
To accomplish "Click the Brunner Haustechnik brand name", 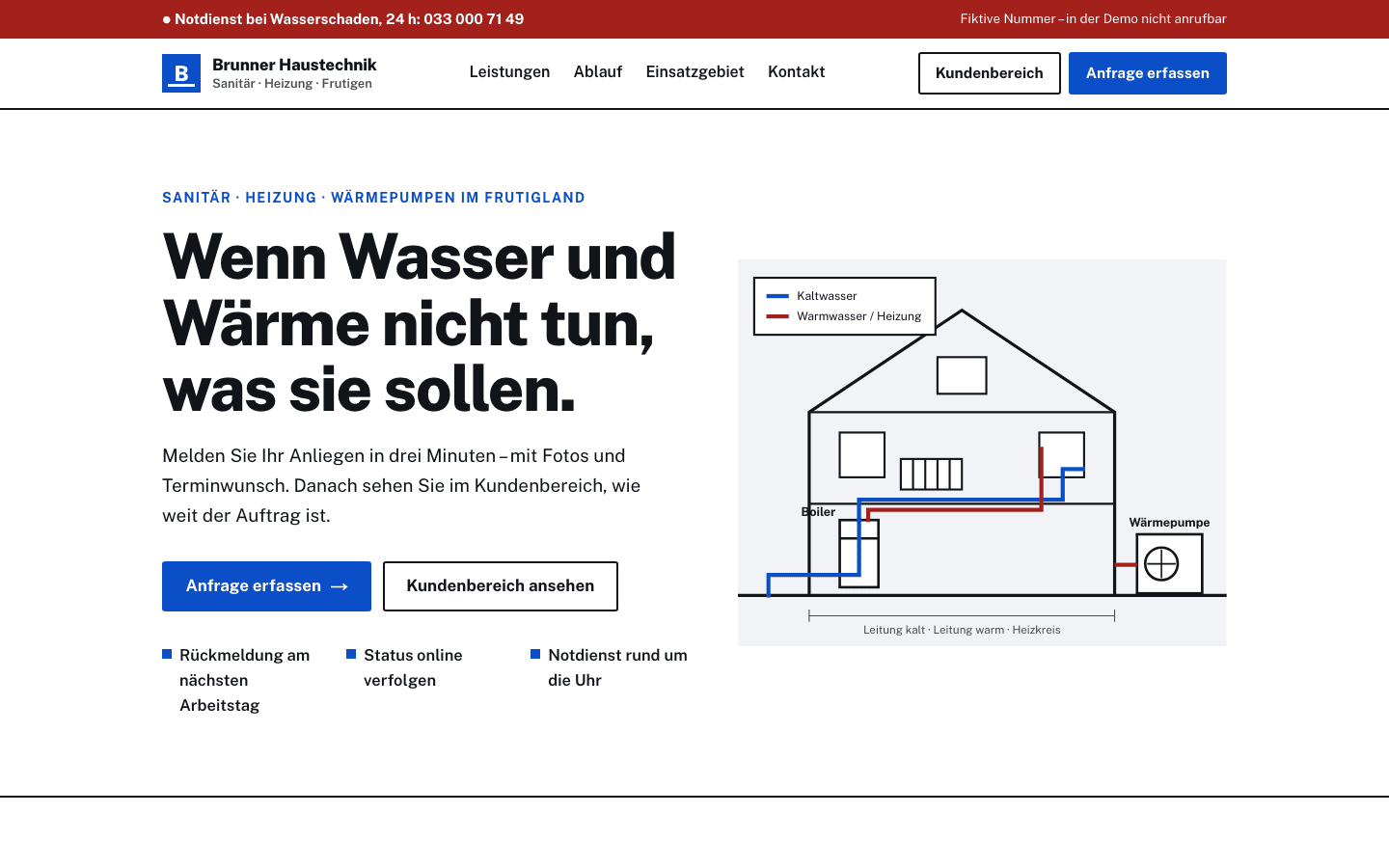I will pyautogui.click(x=294, y=65).
